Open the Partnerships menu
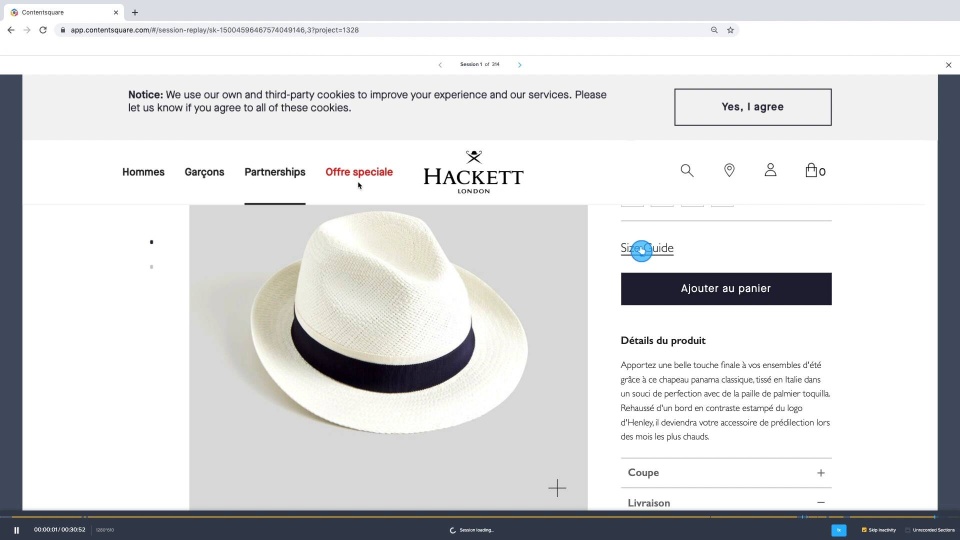Viewport: 960px width, 540px height. [275, 172]
